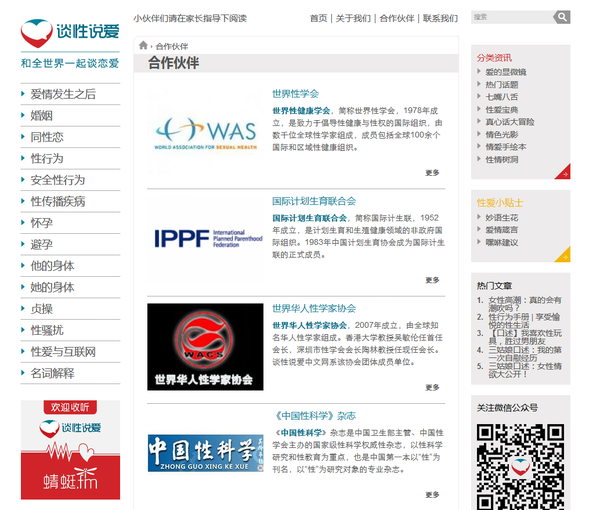Open the WACS logo image
The width and height of the screenshot is (600, 510).
[x=205, y=347]
